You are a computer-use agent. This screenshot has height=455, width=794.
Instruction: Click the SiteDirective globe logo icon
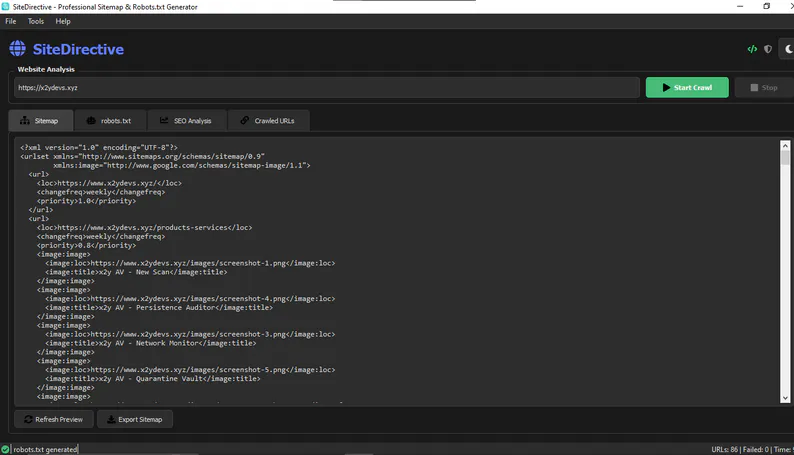(x=17, y=49)
